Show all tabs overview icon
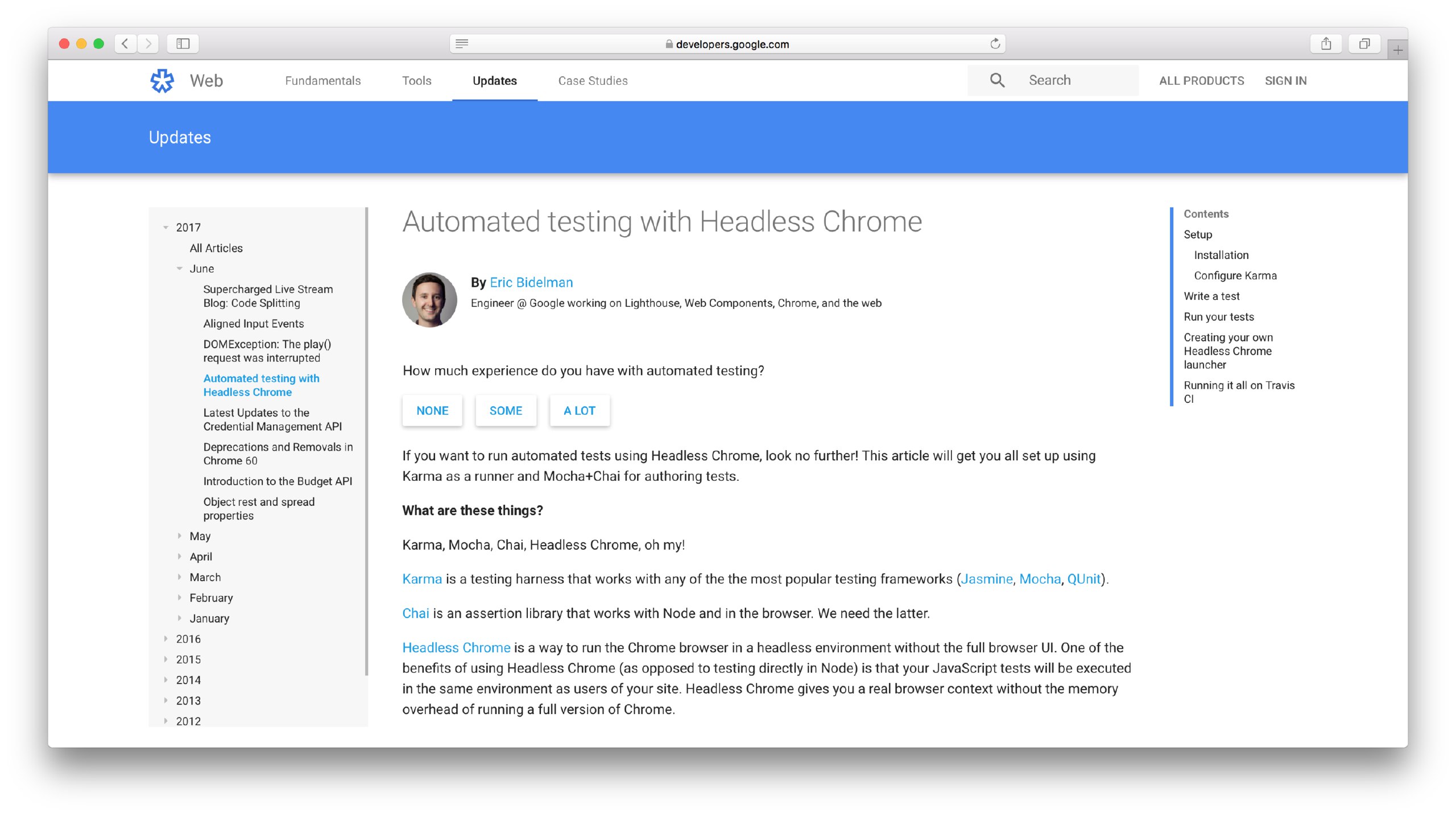The width and height of the screenshot is (1456, 816). pos(1364,43)
